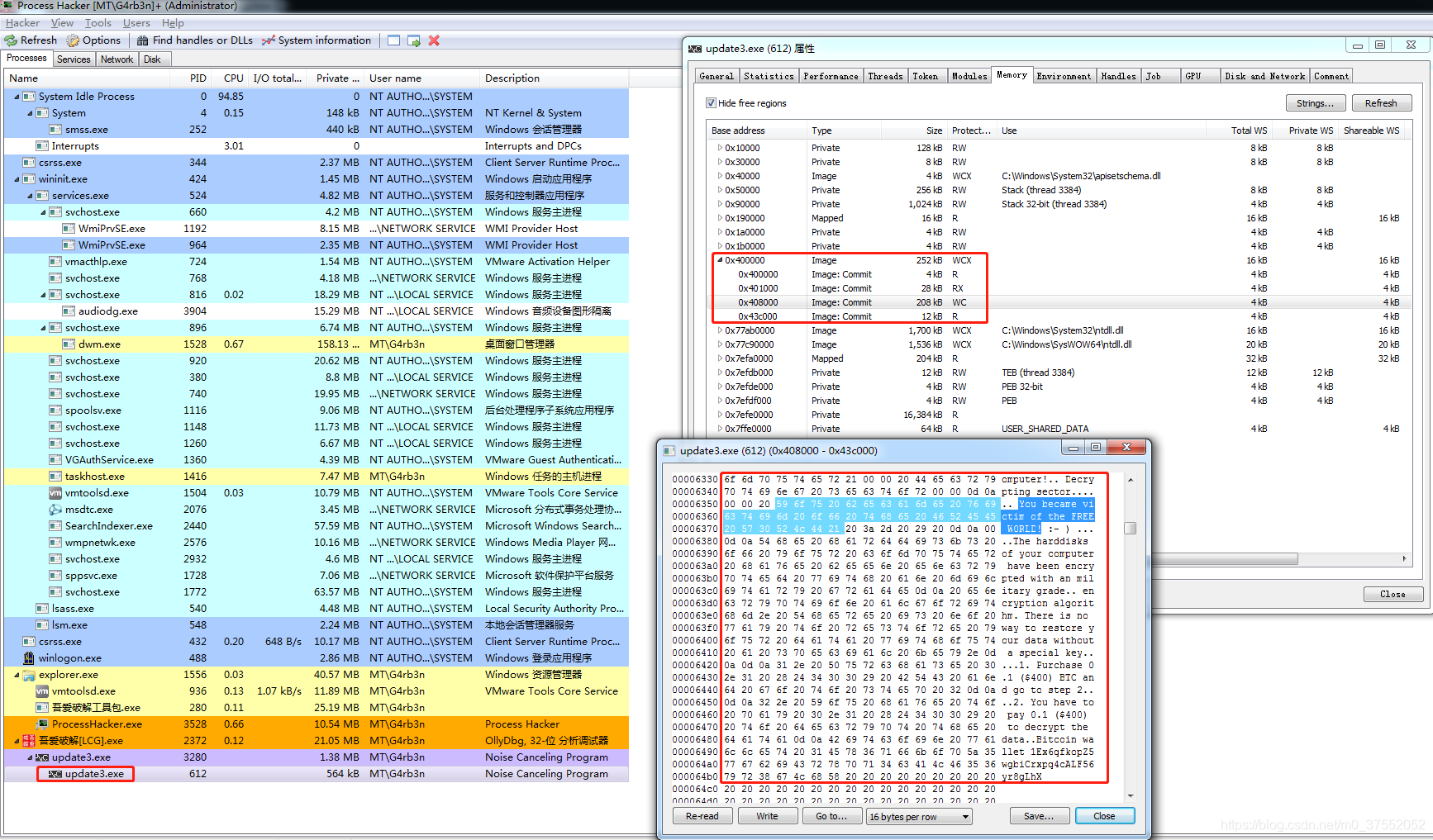The image size is (1433, 840).
Task: Select the 吾爱破解[LCG].exe red icon
Action: 29,741
